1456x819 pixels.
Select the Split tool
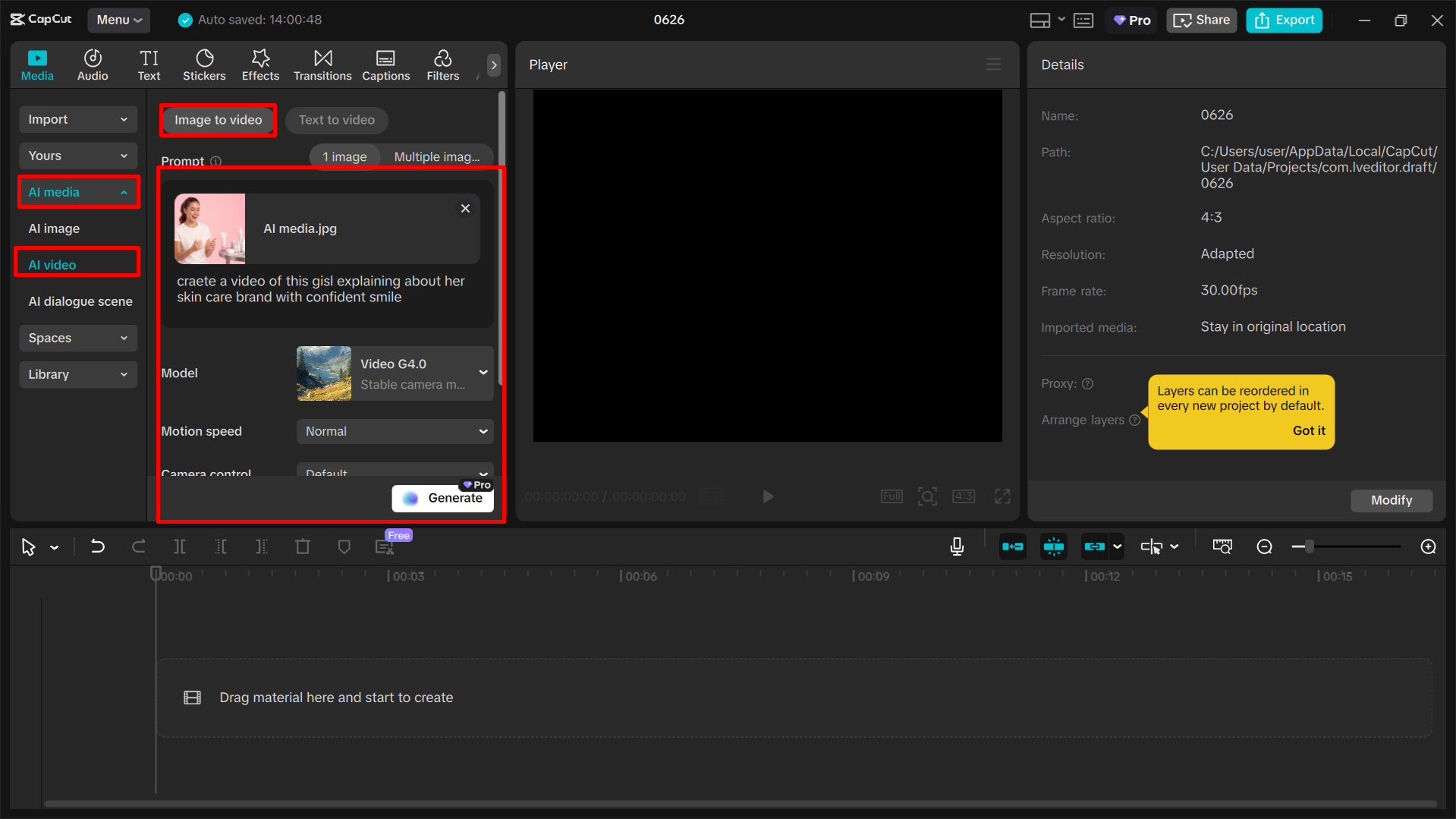(180, 547)
